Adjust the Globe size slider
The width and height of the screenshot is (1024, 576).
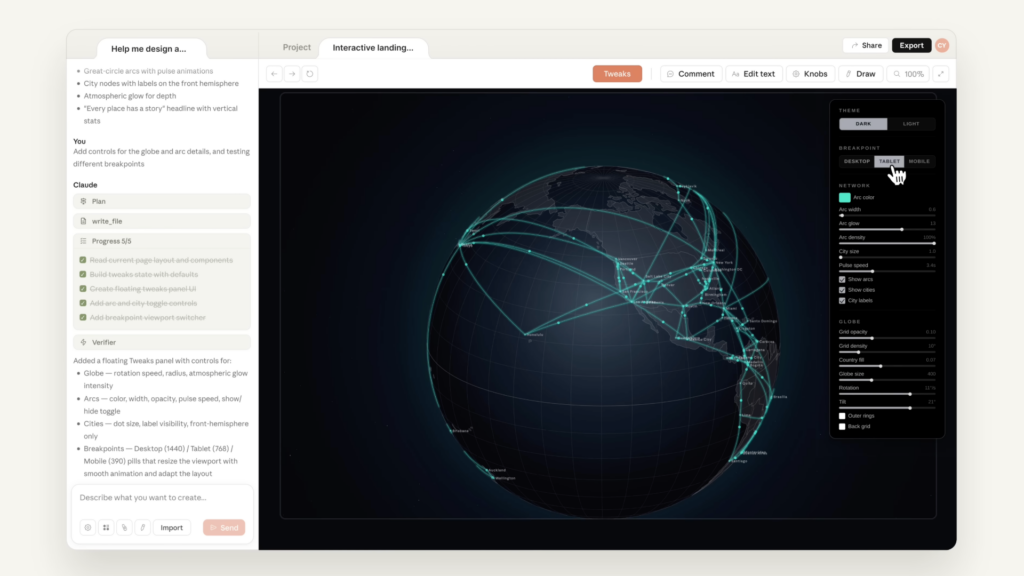887,379
